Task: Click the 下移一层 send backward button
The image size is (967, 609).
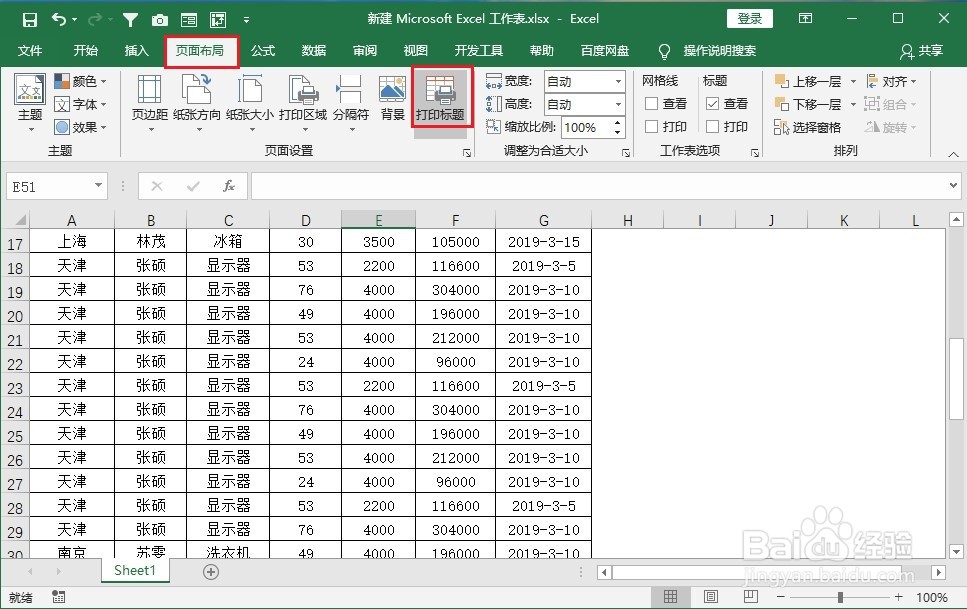Action: (808, 104)
